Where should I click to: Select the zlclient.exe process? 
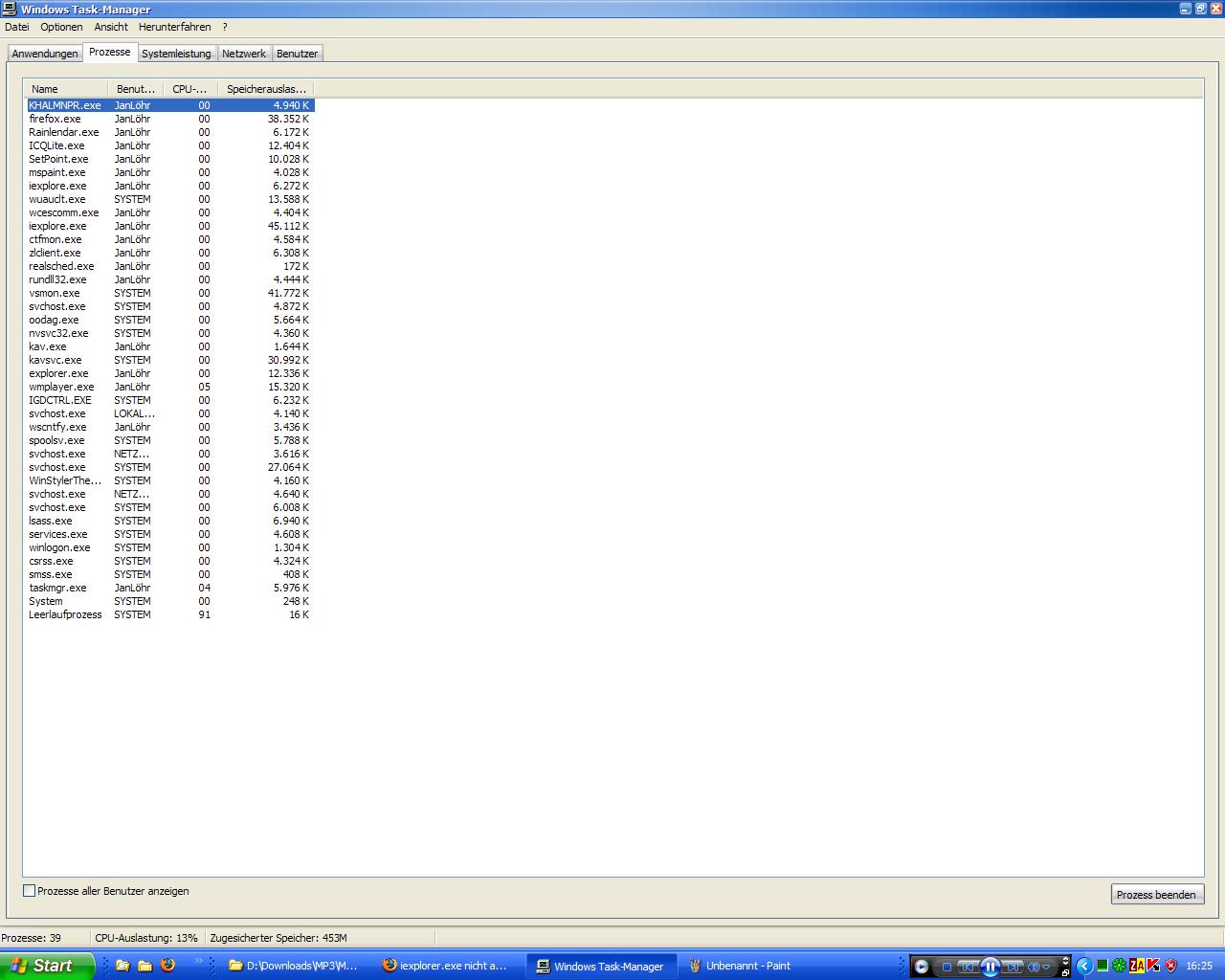(170, 253)
